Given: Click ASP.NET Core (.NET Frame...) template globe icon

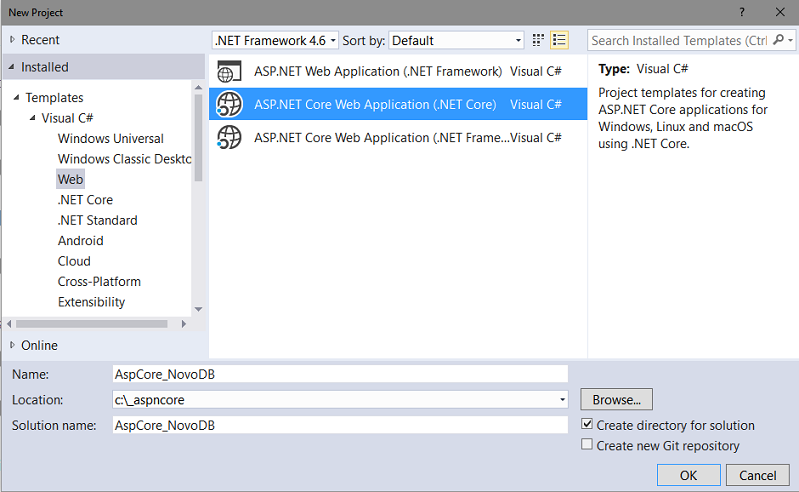Looking at the screenshot, I should click(x=229, y=138).
